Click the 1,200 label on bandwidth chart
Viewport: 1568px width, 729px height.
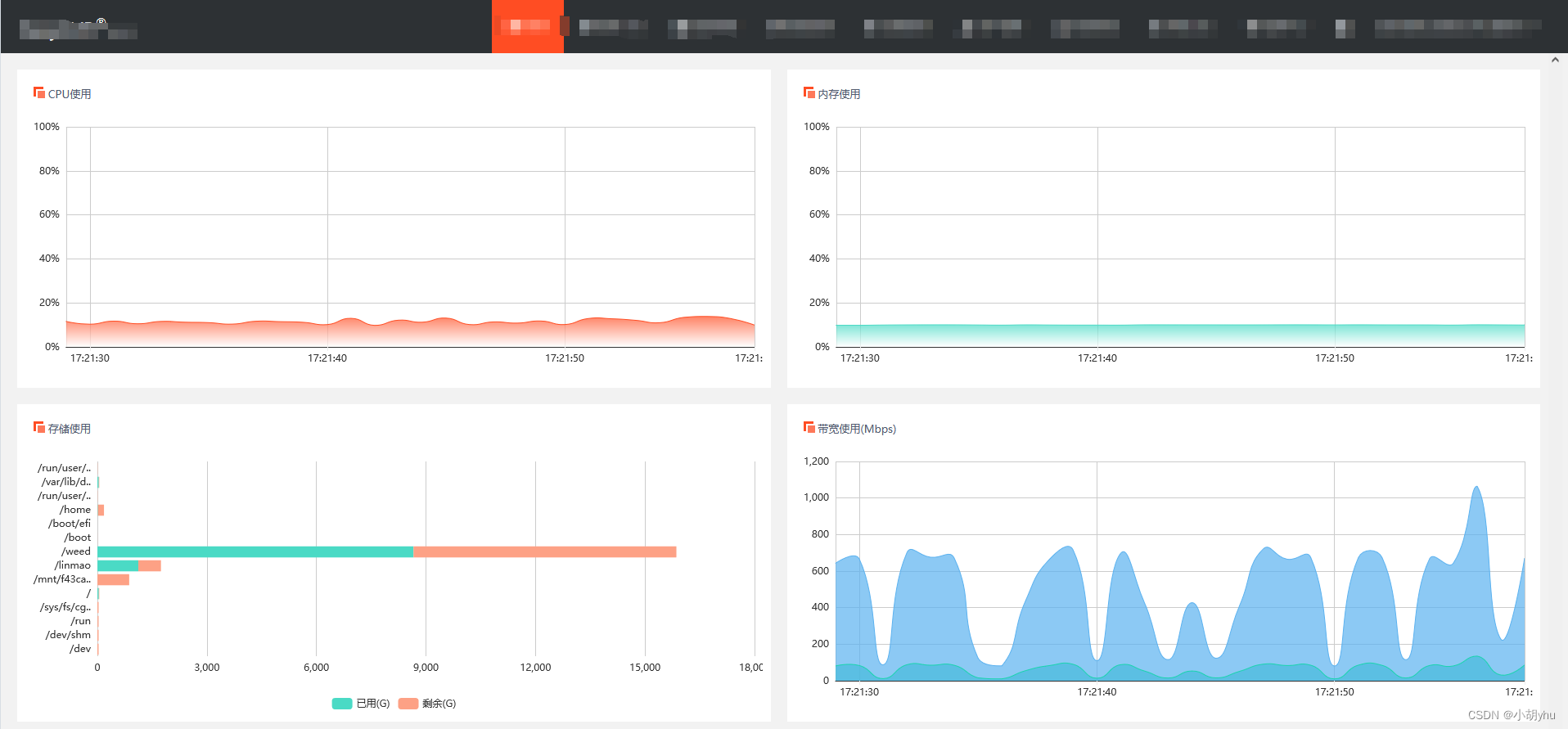coord(816,461)
